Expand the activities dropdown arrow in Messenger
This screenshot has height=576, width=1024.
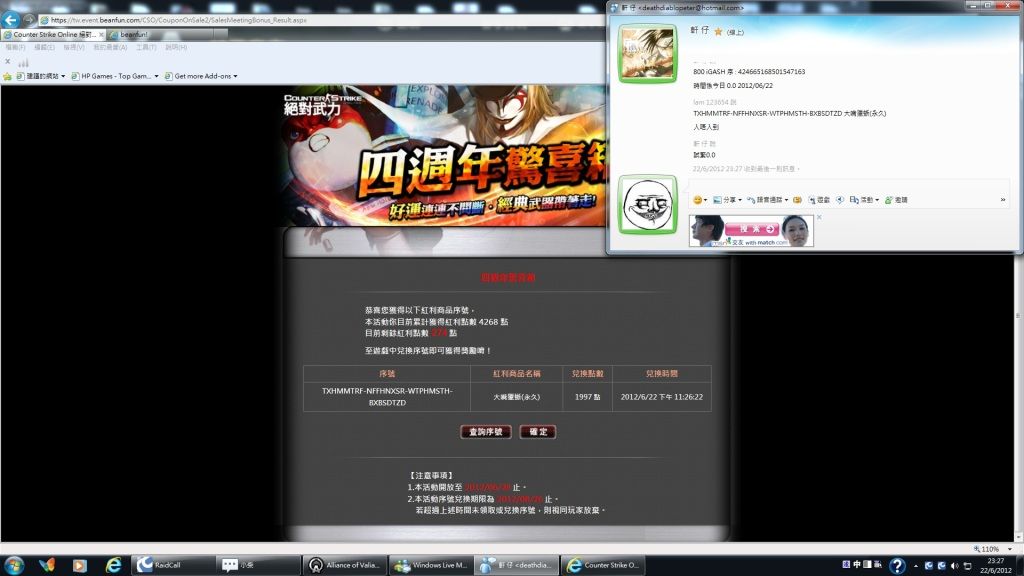(877, 200)
